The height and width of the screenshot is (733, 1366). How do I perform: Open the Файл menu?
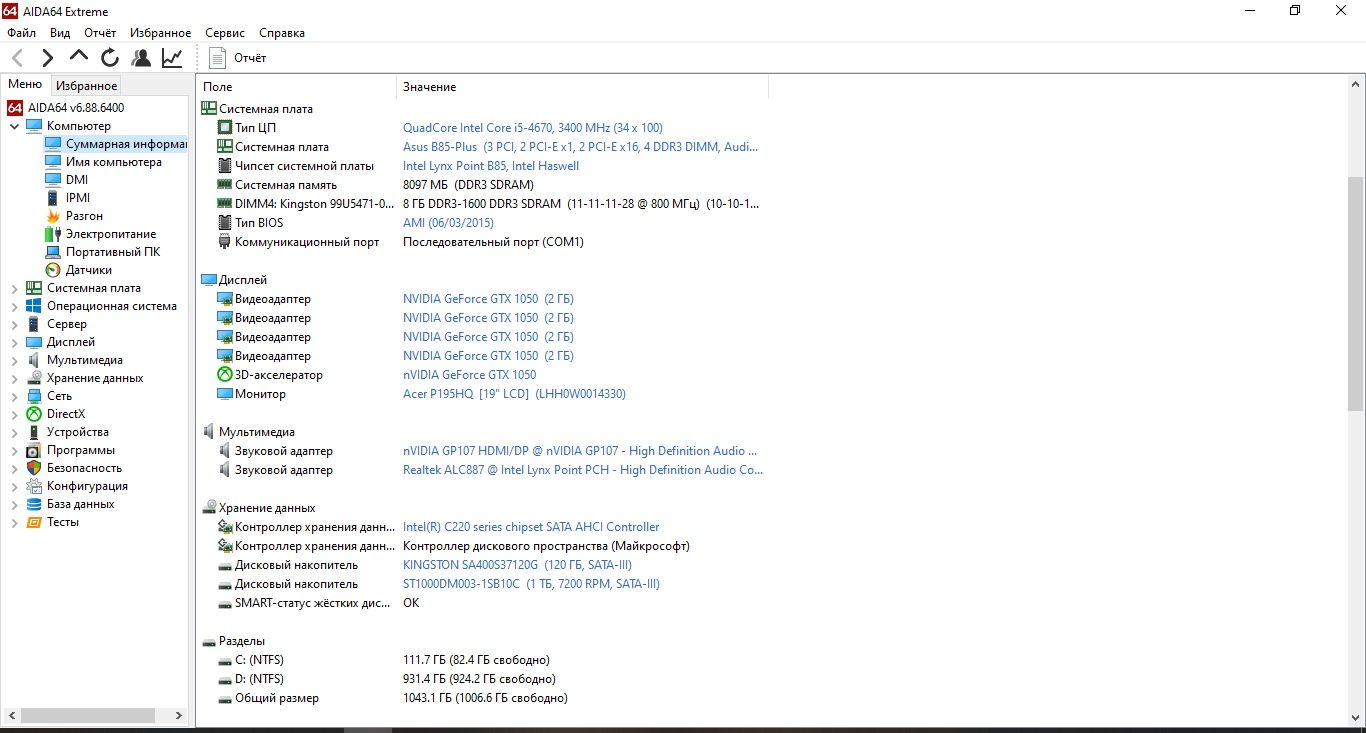21,33
